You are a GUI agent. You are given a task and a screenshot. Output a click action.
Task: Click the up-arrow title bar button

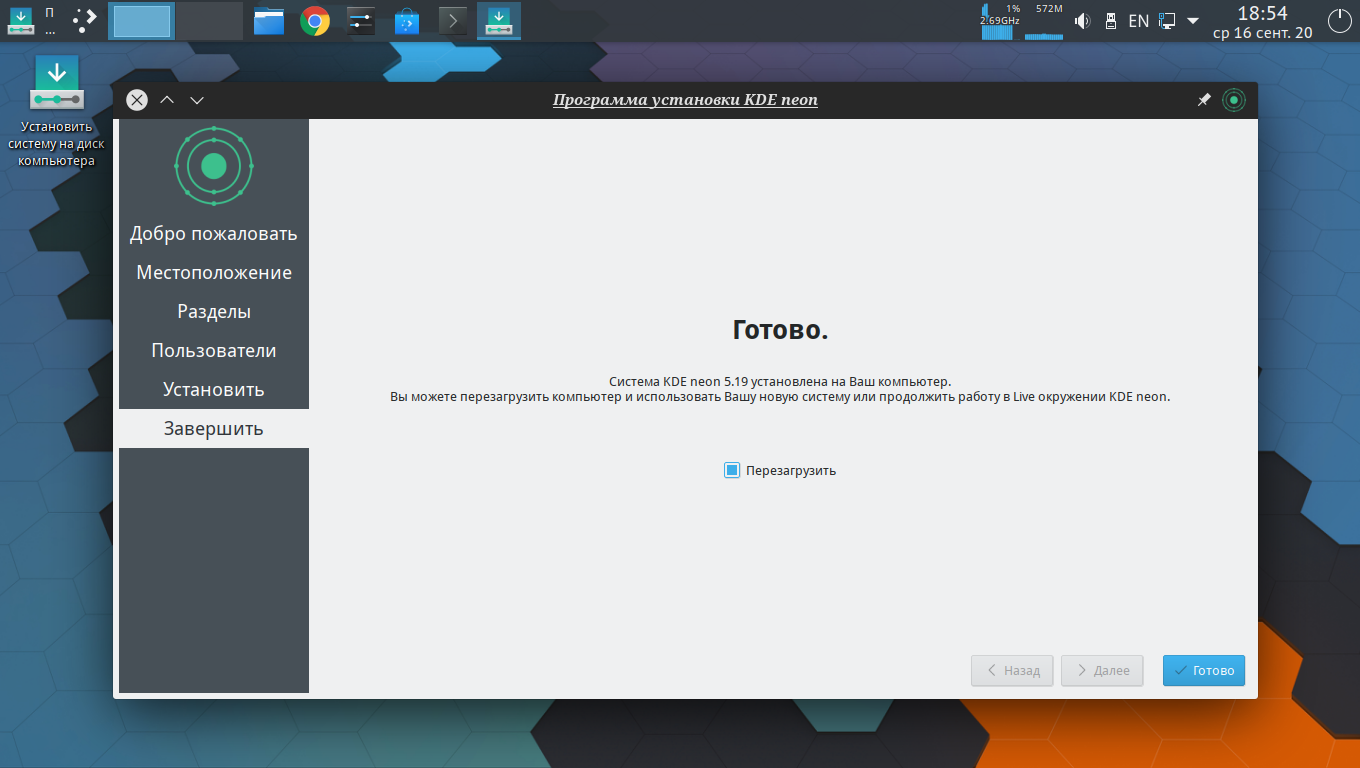167,100
